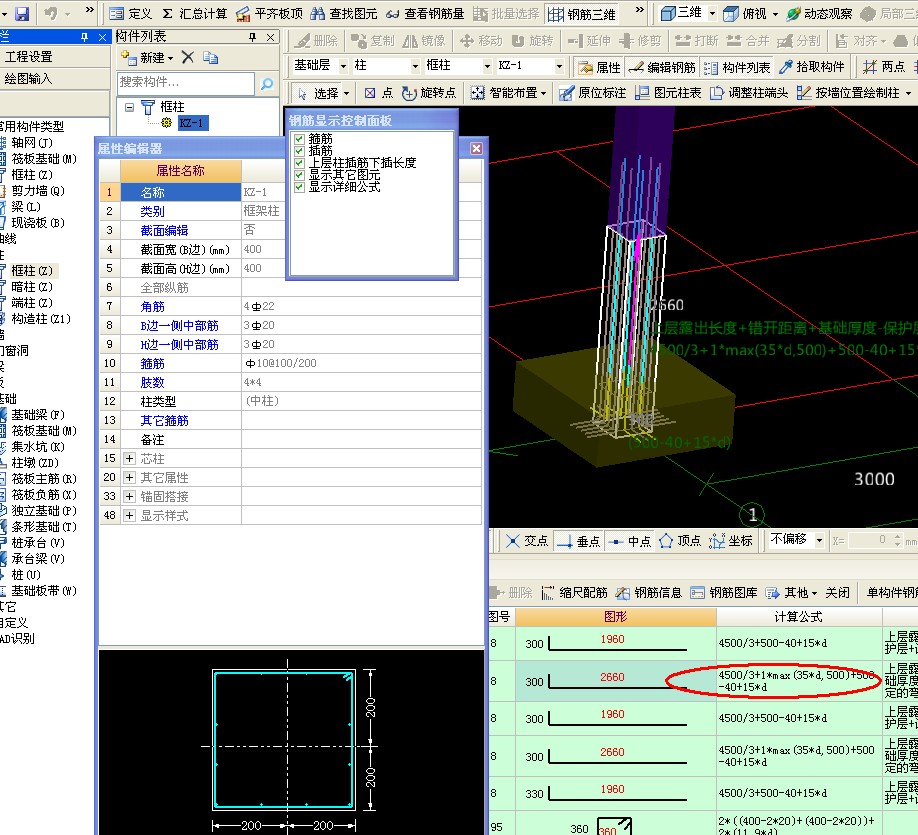
Task: Click the 角筋 property link
Action: [x=152, y=307]
